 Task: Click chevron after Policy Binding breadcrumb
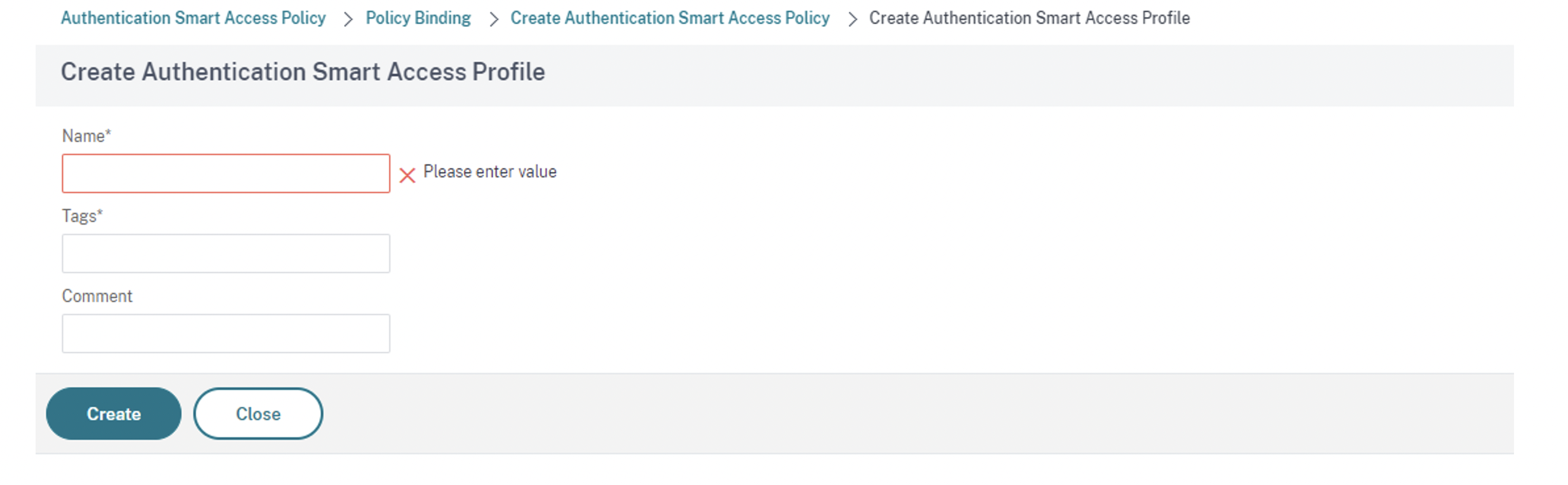click(x=494, y=20)
